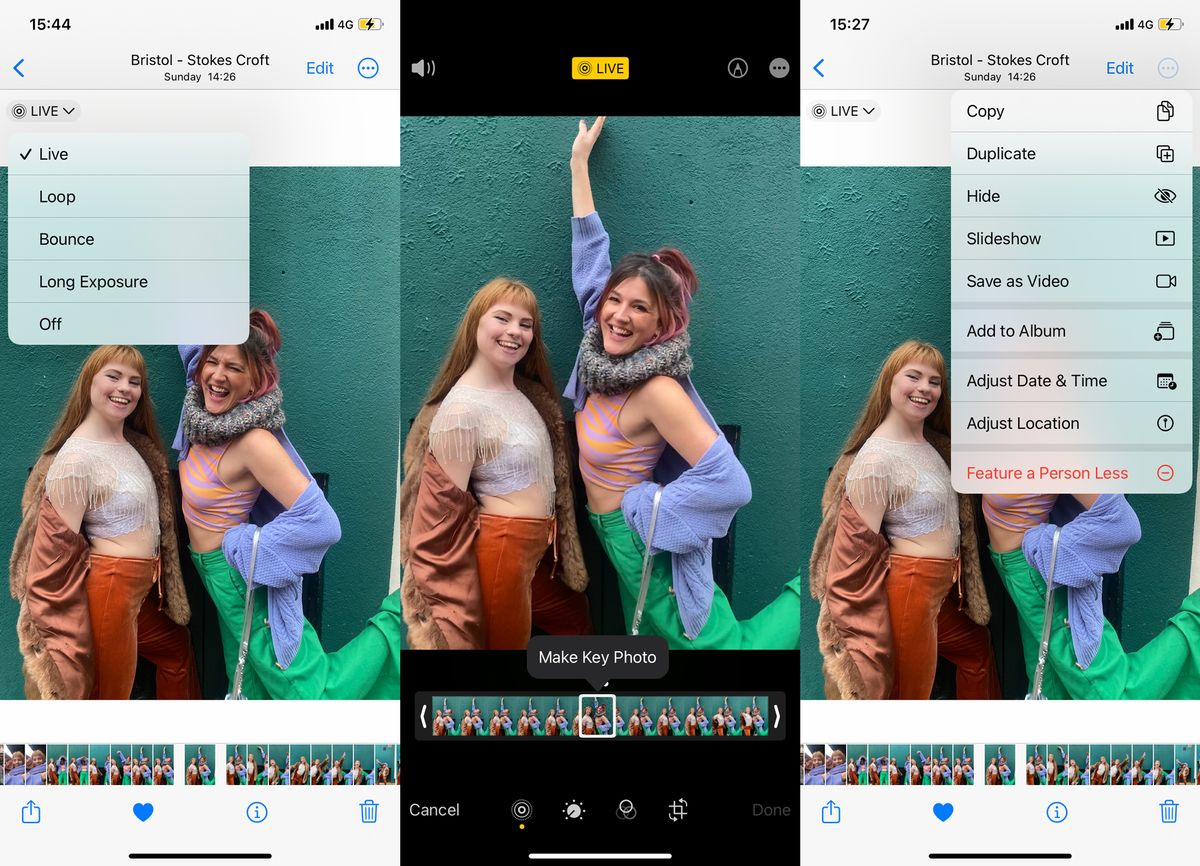Share the photo using the share icon
This screenshot has height=866, width=1200.
pos(31,812)
